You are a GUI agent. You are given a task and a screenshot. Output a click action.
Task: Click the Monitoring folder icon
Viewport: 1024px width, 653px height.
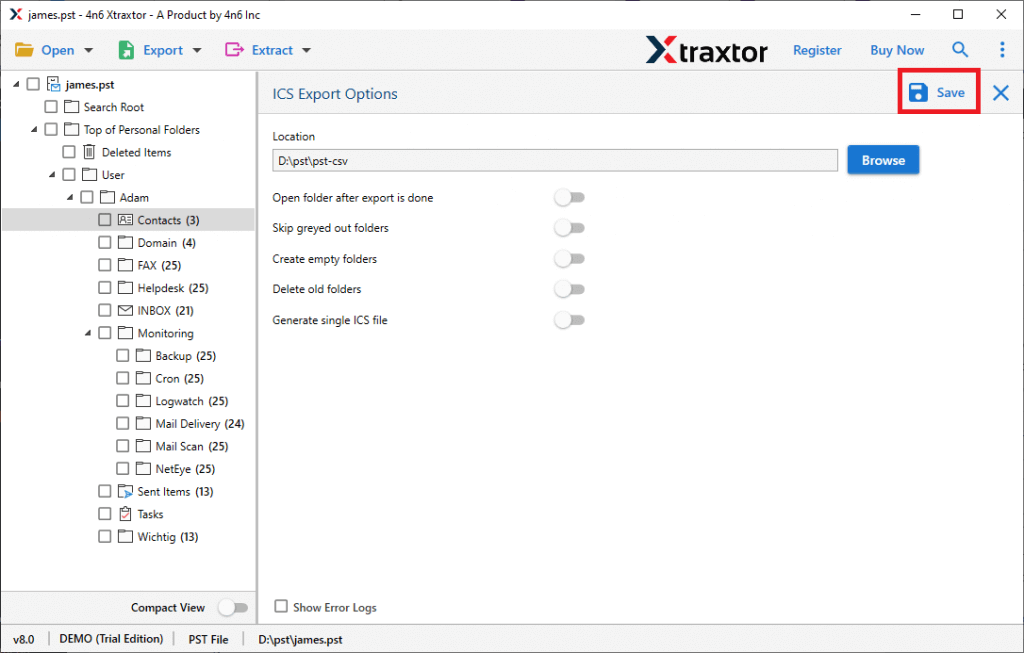pyautogui.click(x=125, y=333)
